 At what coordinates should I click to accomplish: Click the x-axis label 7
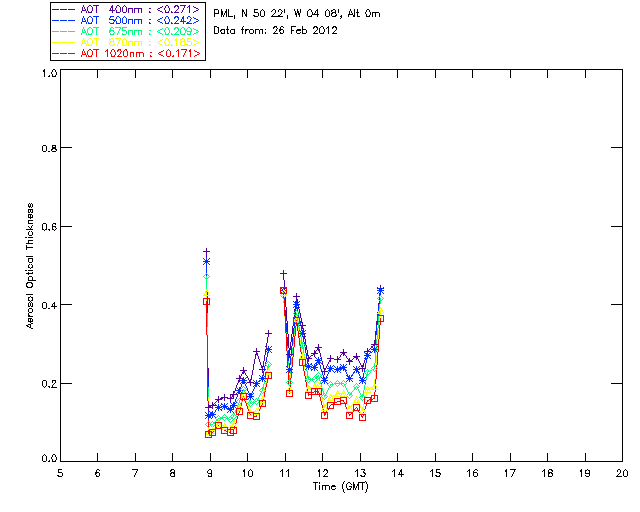135,473
